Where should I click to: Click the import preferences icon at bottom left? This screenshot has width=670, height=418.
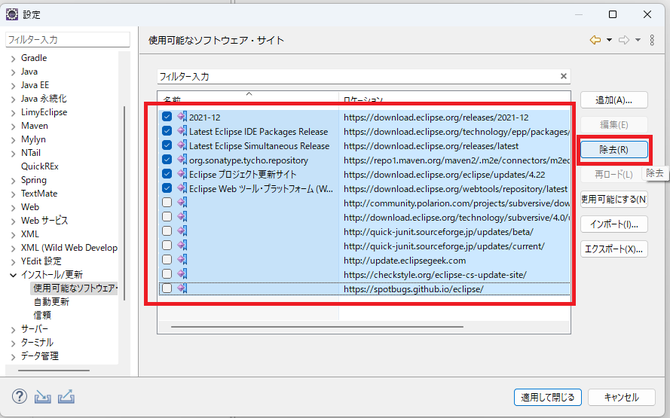[43, 397]
